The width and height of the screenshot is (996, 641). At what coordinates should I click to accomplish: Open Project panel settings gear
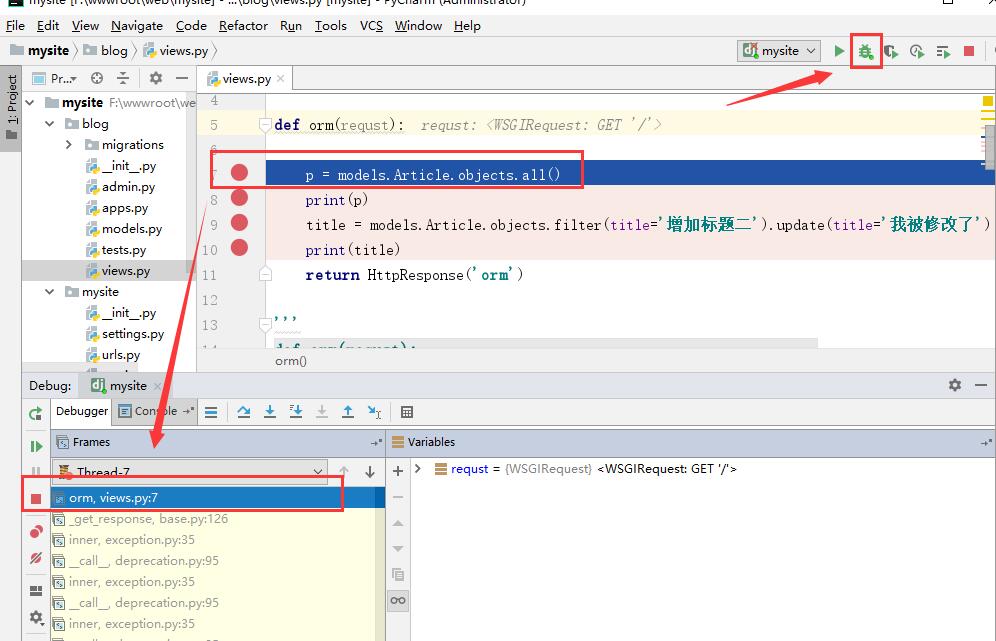(156, 78)
